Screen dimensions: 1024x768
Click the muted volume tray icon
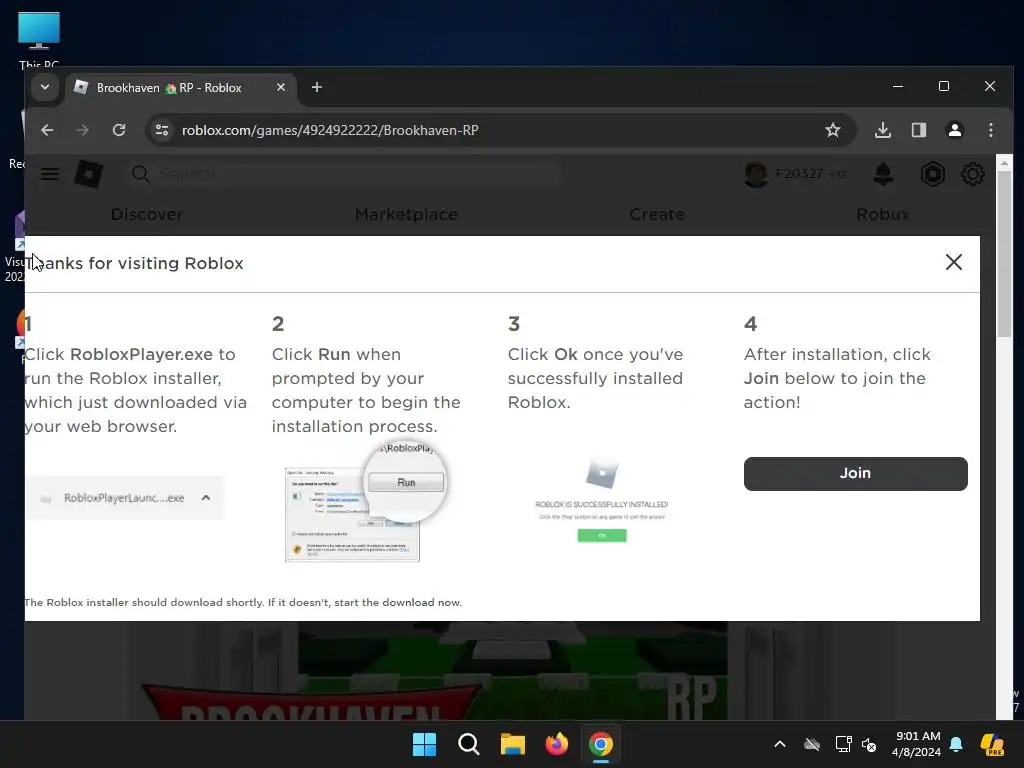869,744
